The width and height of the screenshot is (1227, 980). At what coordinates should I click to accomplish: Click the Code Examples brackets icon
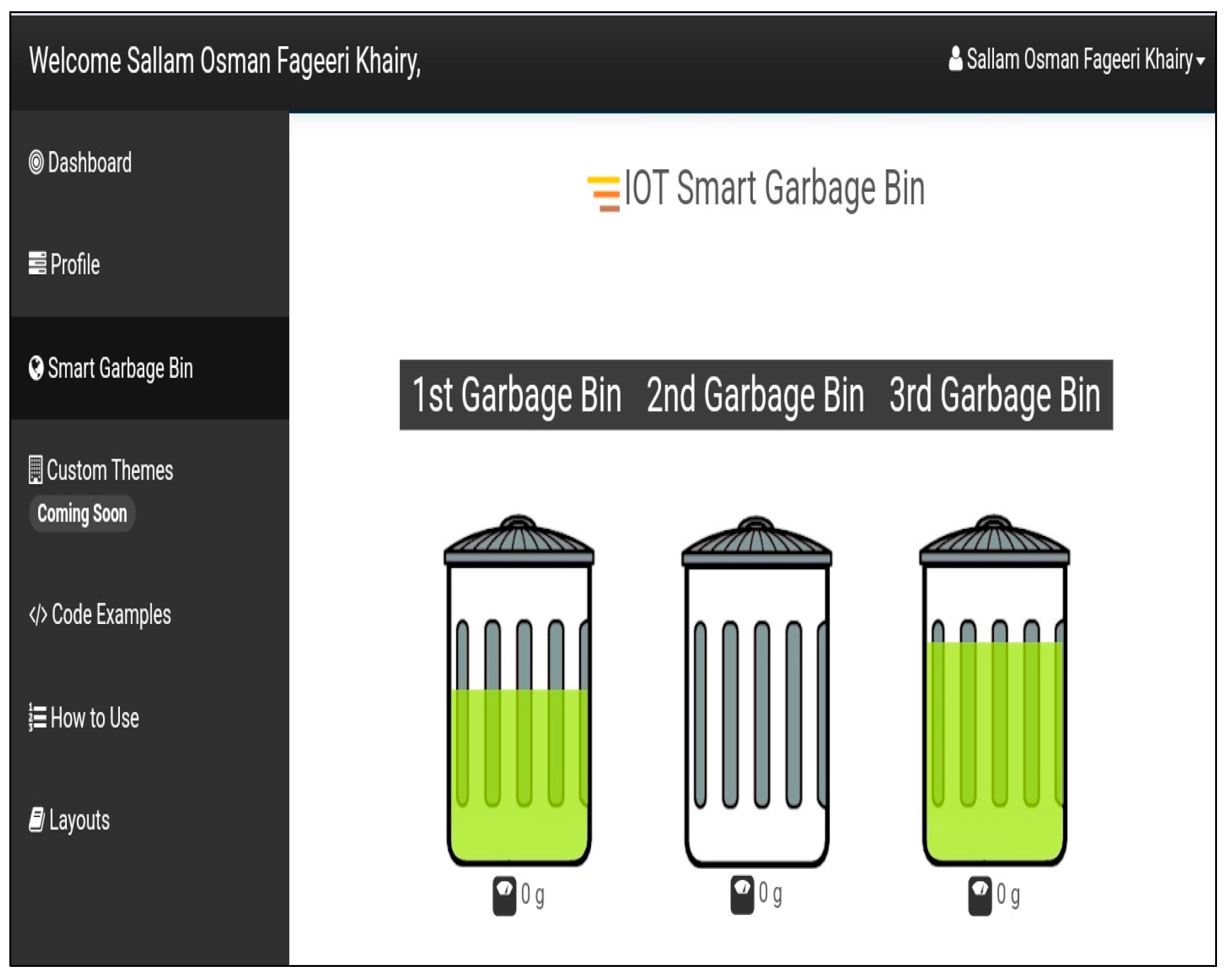pyautogui.click(x=37, y=615)
